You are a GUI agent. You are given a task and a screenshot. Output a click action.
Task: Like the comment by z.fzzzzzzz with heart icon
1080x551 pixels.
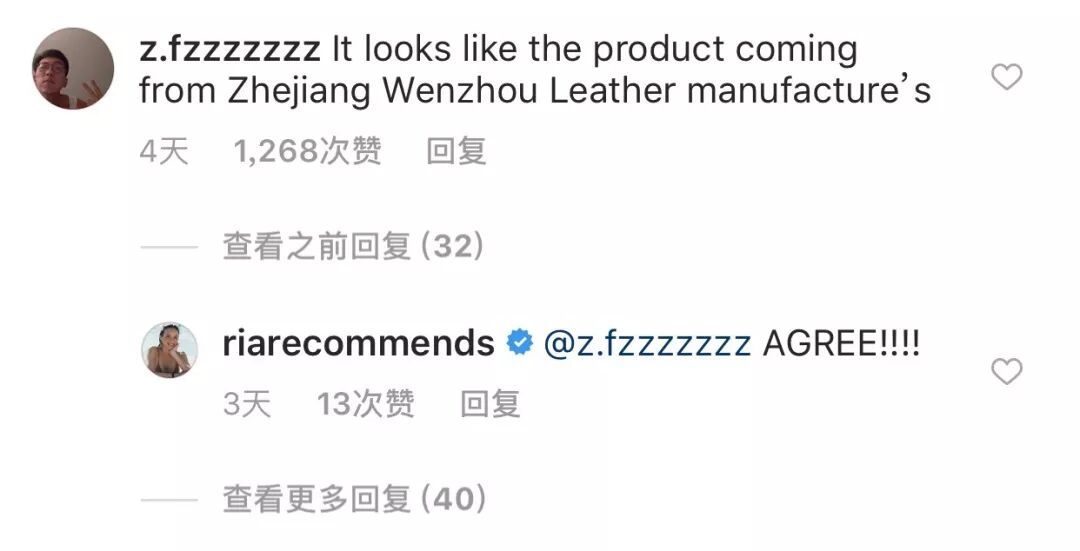coord(1006,76)
